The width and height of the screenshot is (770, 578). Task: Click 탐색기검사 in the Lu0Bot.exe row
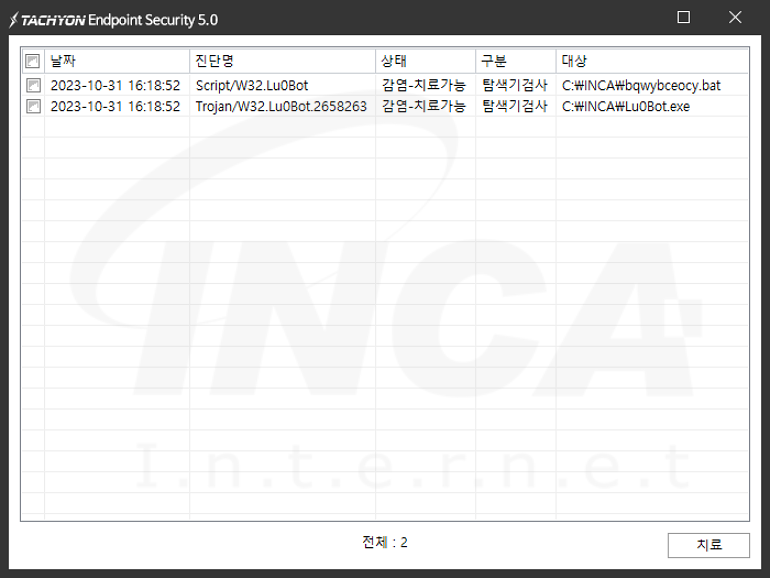click(515, 107)
